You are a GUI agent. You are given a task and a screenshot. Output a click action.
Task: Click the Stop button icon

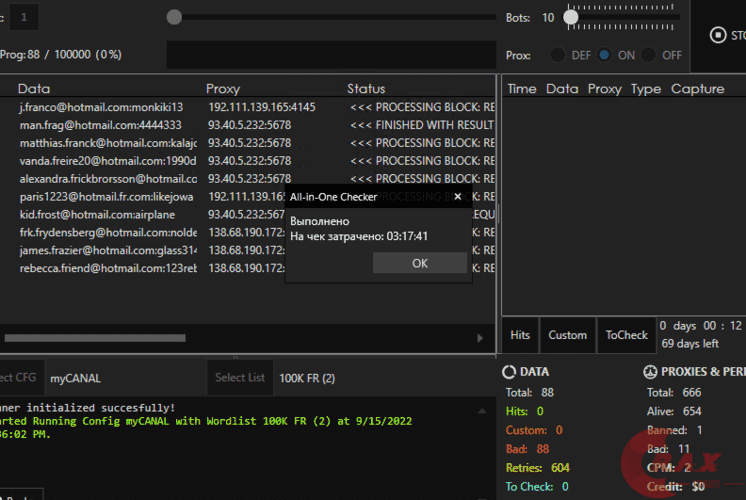tap(717, 35)
